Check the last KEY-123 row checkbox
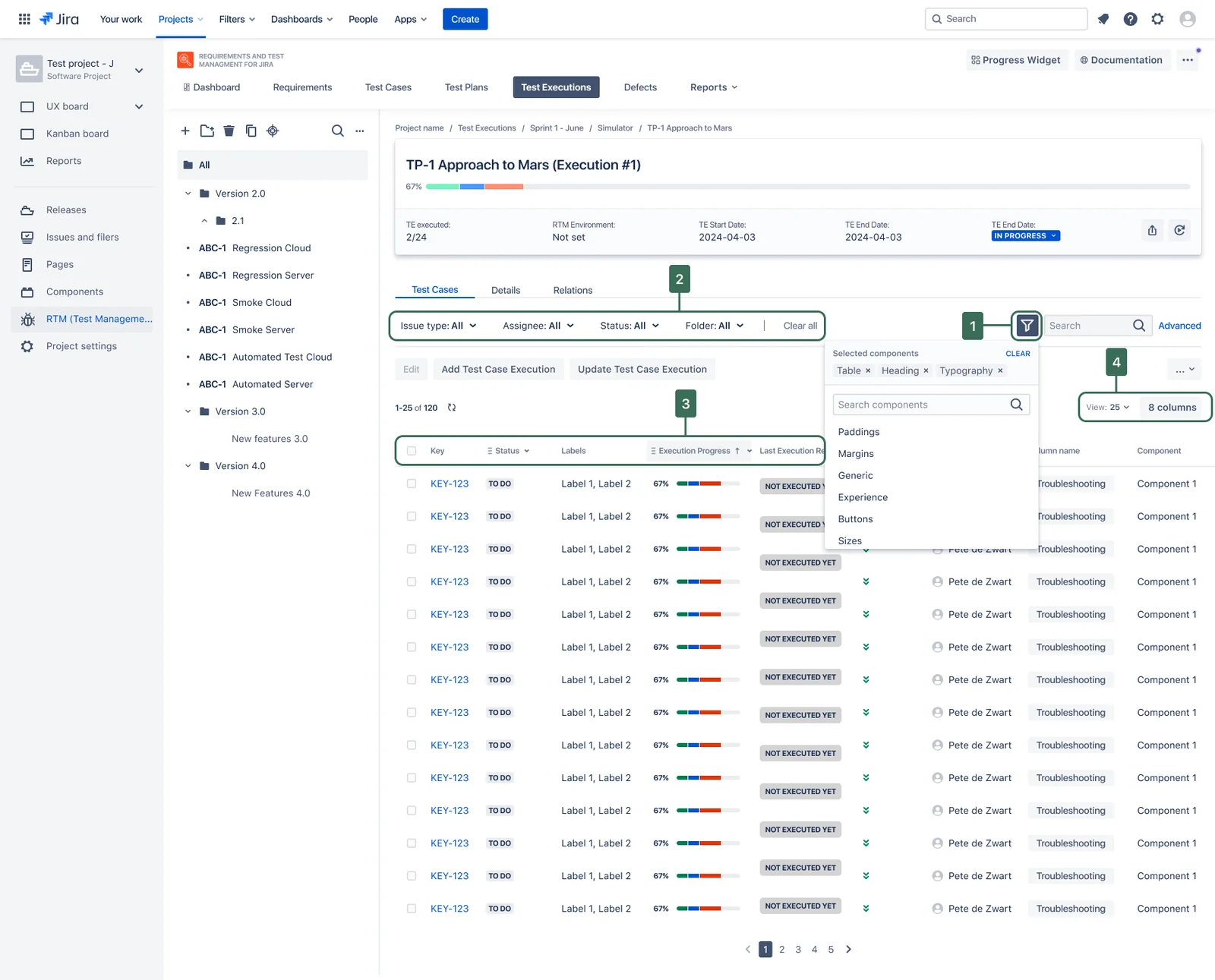 point(412,909)
